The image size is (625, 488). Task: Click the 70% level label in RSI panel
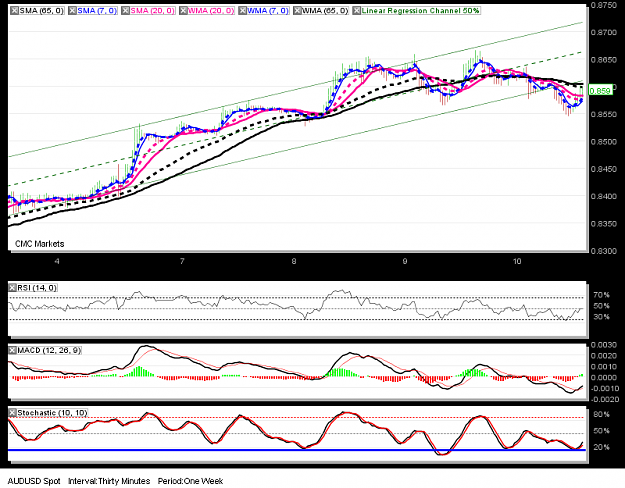(x=601, y=295)
